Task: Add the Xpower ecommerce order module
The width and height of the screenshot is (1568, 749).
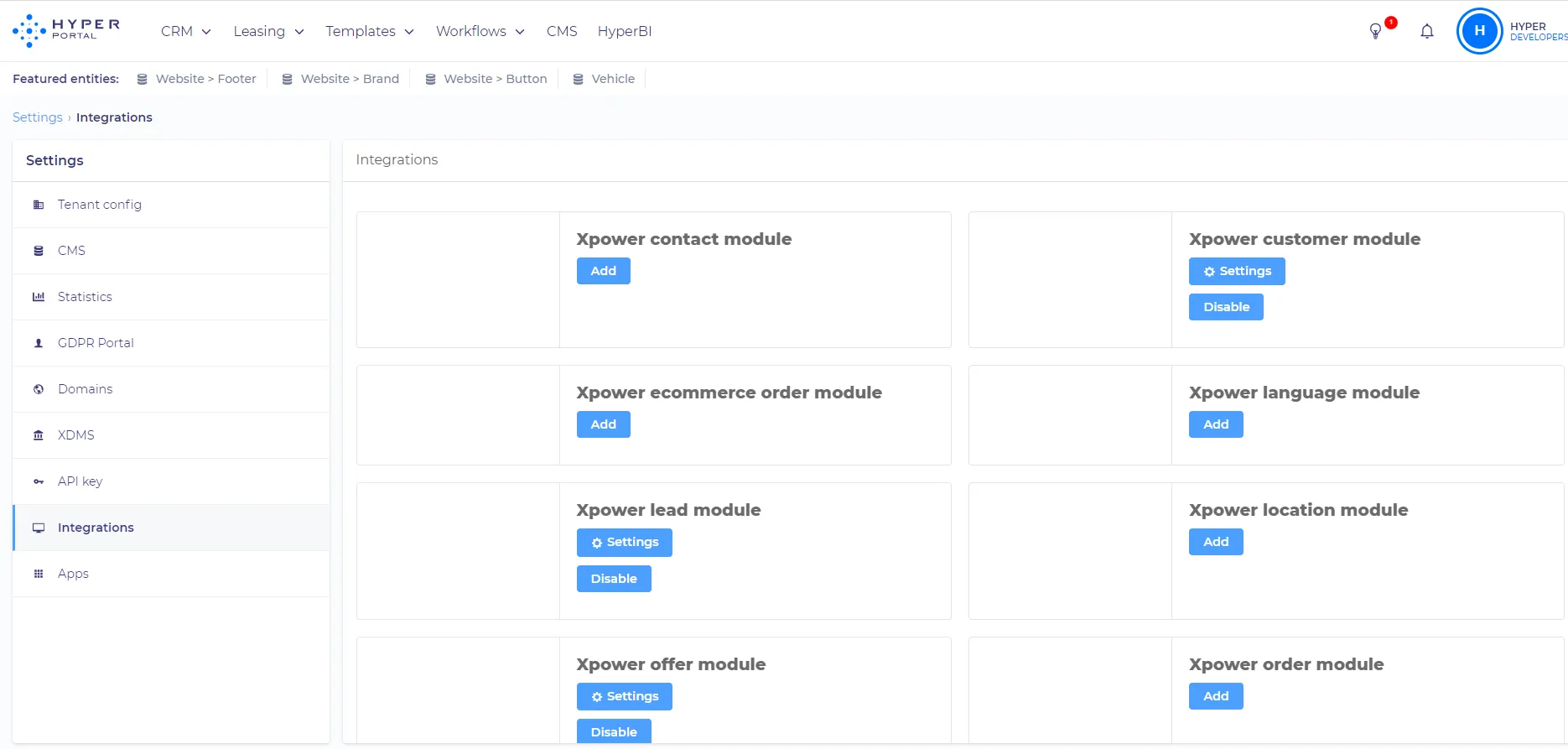Action: tap(604, 424)
